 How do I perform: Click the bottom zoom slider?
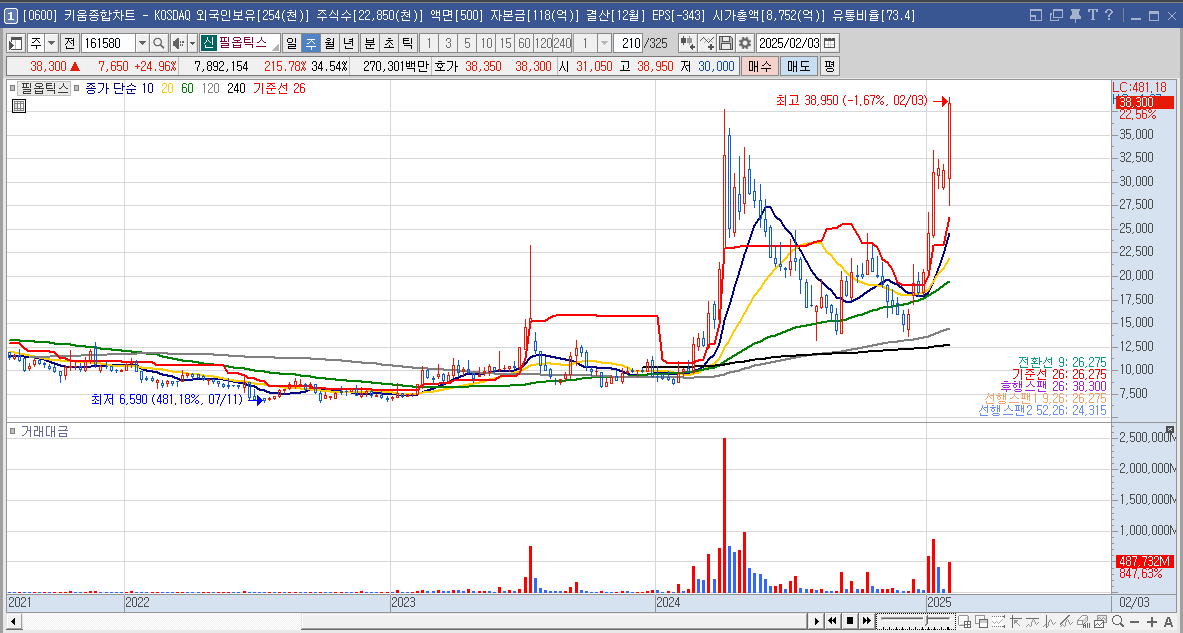[x=916, y=621]
